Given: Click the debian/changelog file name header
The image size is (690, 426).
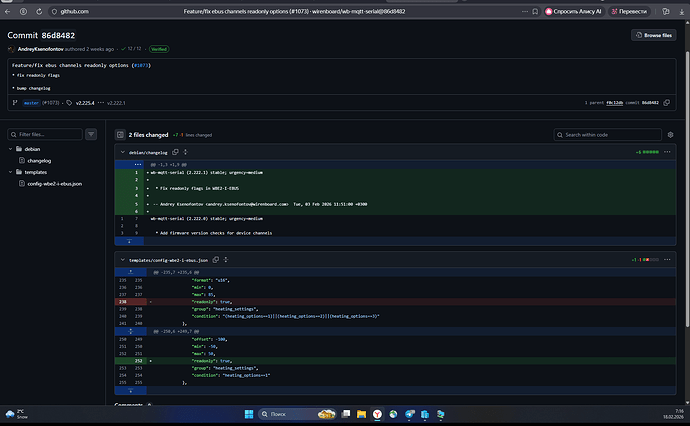Looking at the screenshot, I should pos(148,153).
